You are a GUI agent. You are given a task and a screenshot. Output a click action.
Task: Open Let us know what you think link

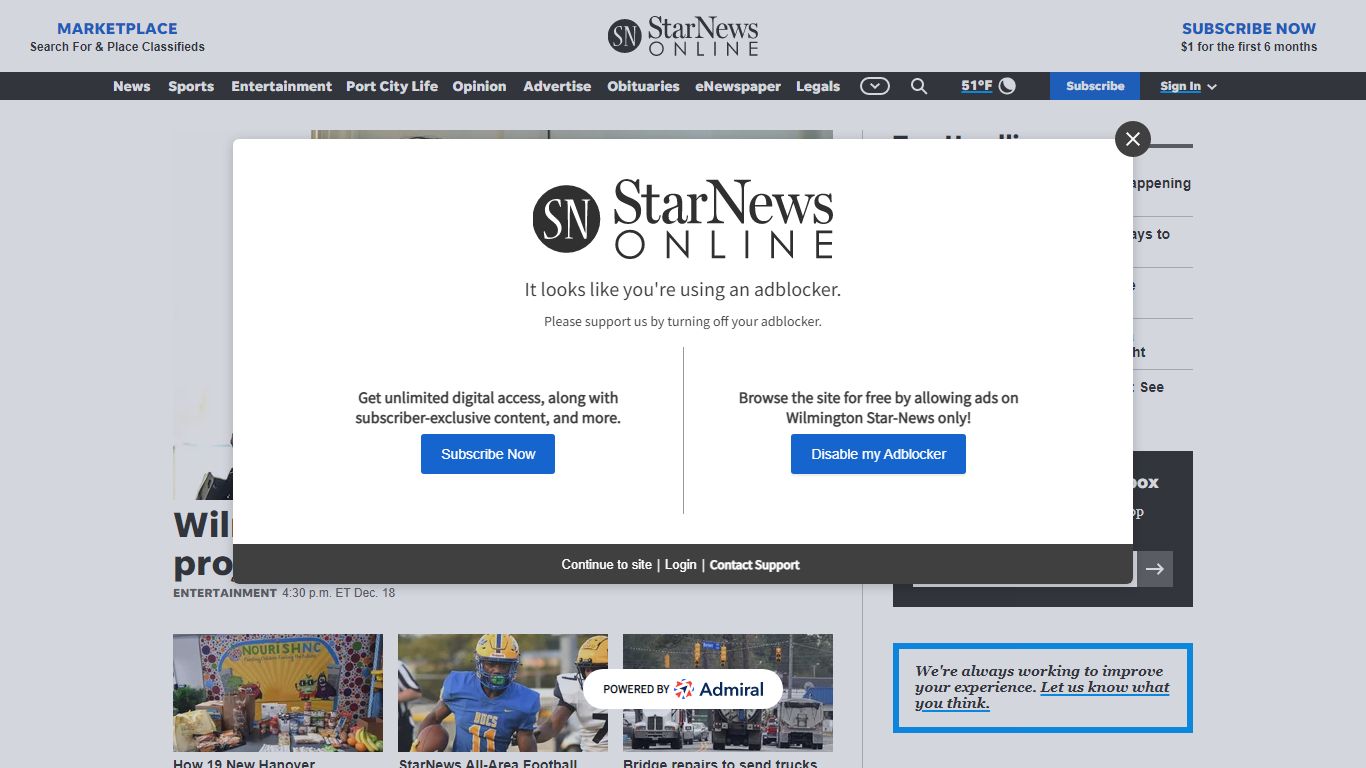[x=1042, y=695]
